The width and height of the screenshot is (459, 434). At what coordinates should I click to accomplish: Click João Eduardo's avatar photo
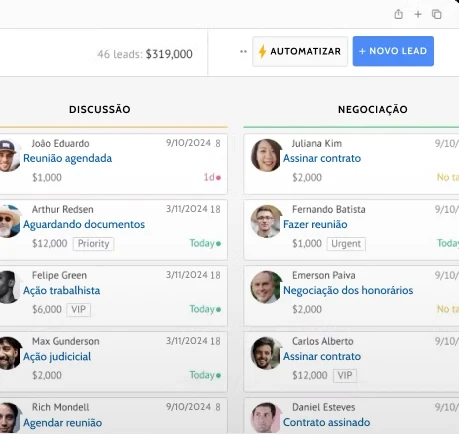tap(9, 156)
